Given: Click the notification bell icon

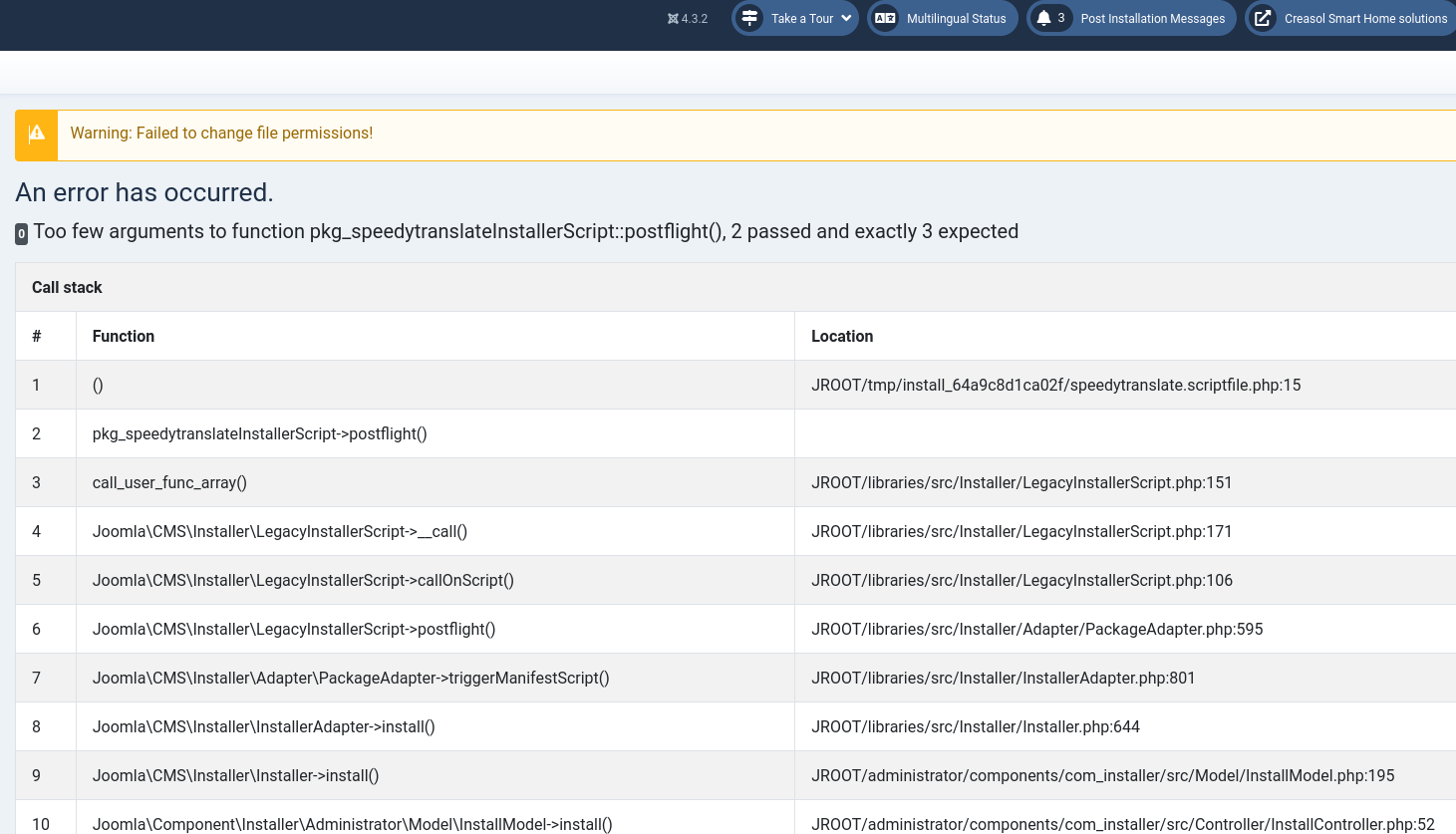Looking at the screenshot, I should (1043, 18).
